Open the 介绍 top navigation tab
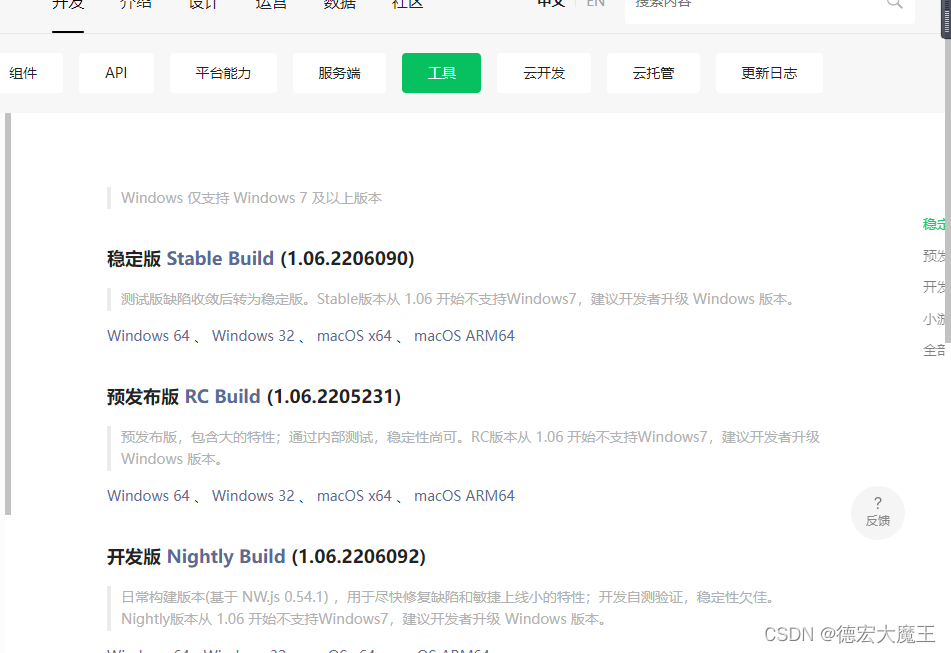This screenshot has width=951, height=653. pyautogui.click(x=136, y=5)
